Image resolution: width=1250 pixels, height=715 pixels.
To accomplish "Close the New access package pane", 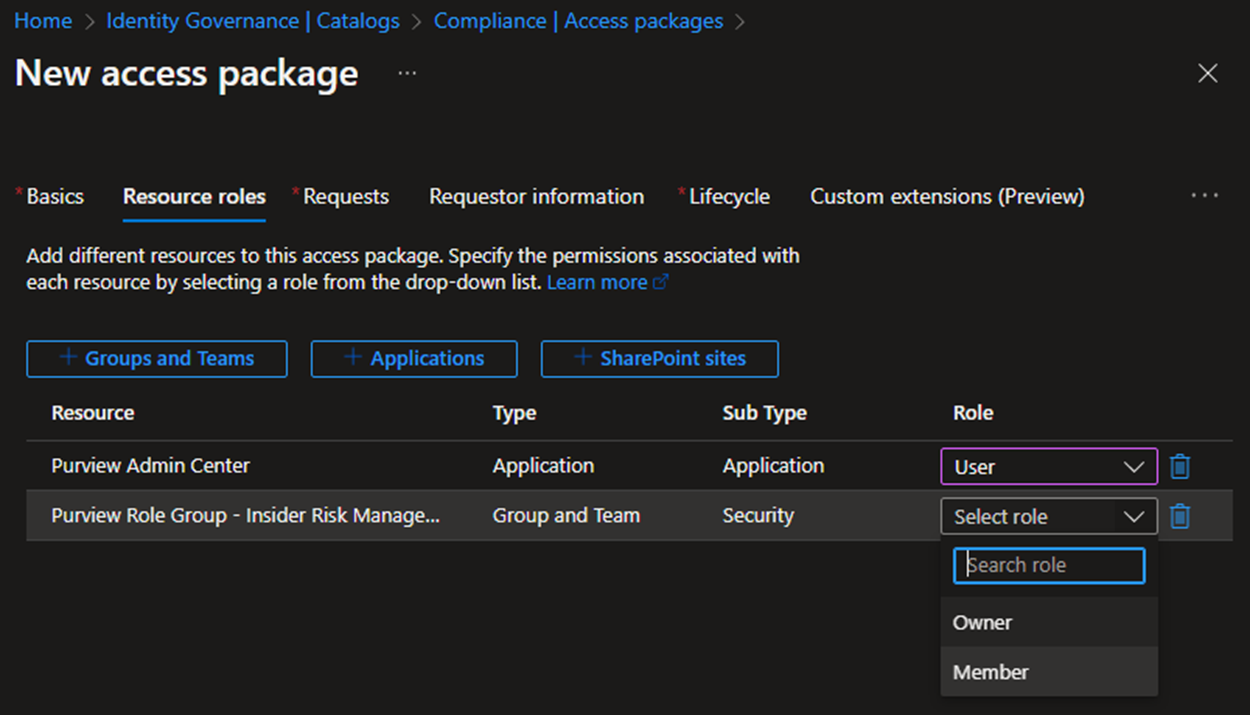I will coord(1208,73).
